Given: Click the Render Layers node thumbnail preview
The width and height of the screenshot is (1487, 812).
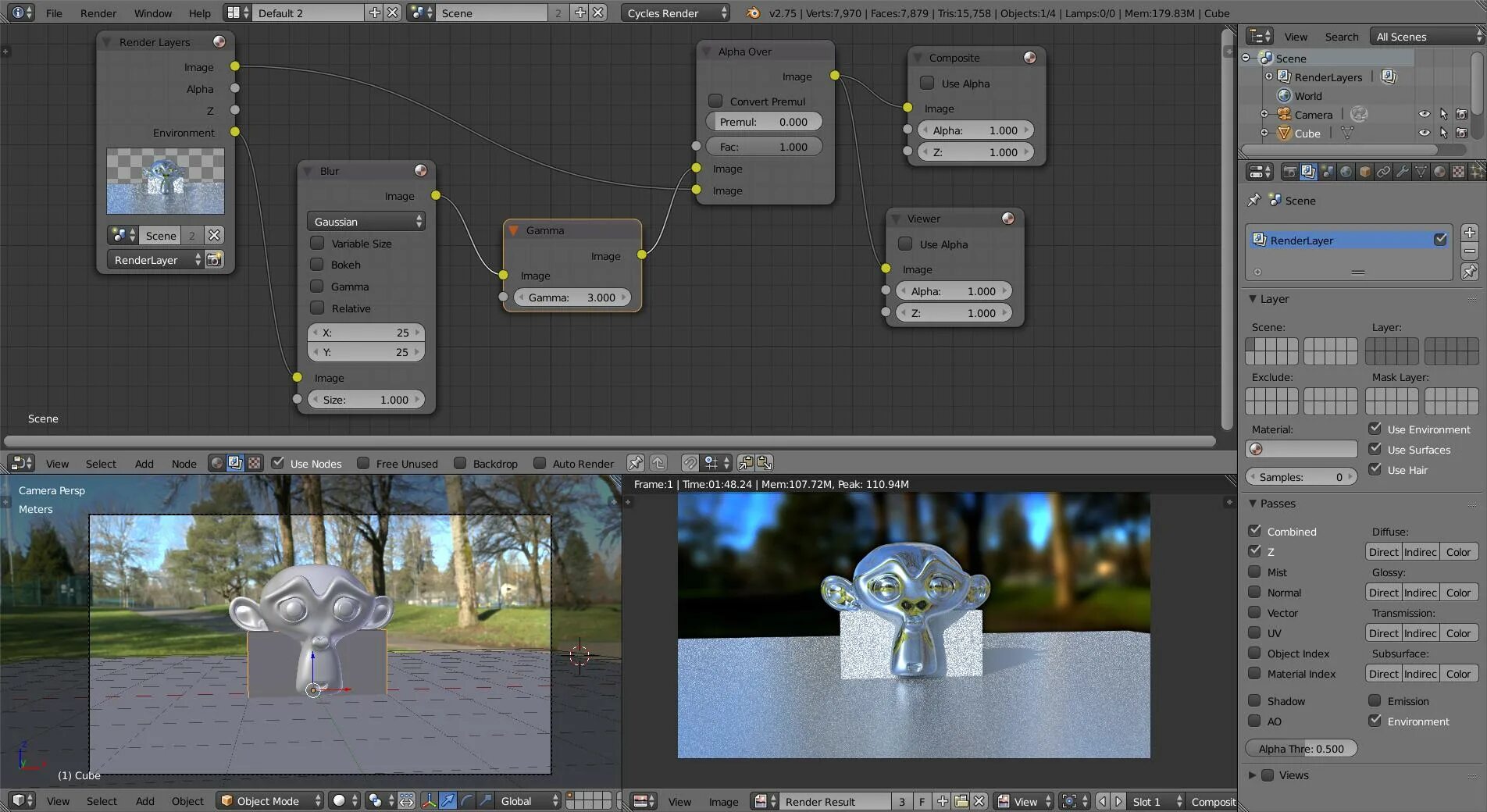Looking at the screenshot, I should pos(166,181).
